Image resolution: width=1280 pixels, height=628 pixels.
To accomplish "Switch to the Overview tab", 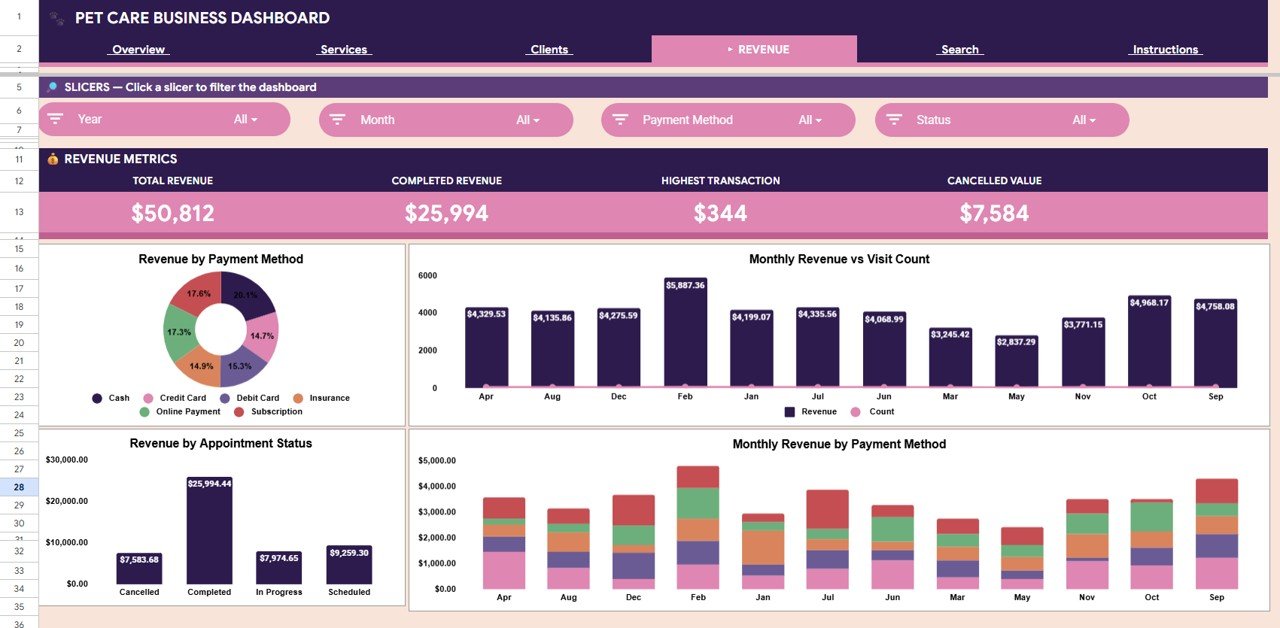I will click(138, 48).
